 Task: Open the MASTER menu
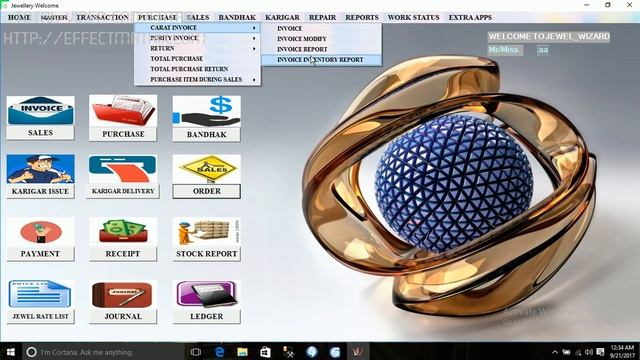[x=54, y=18]
